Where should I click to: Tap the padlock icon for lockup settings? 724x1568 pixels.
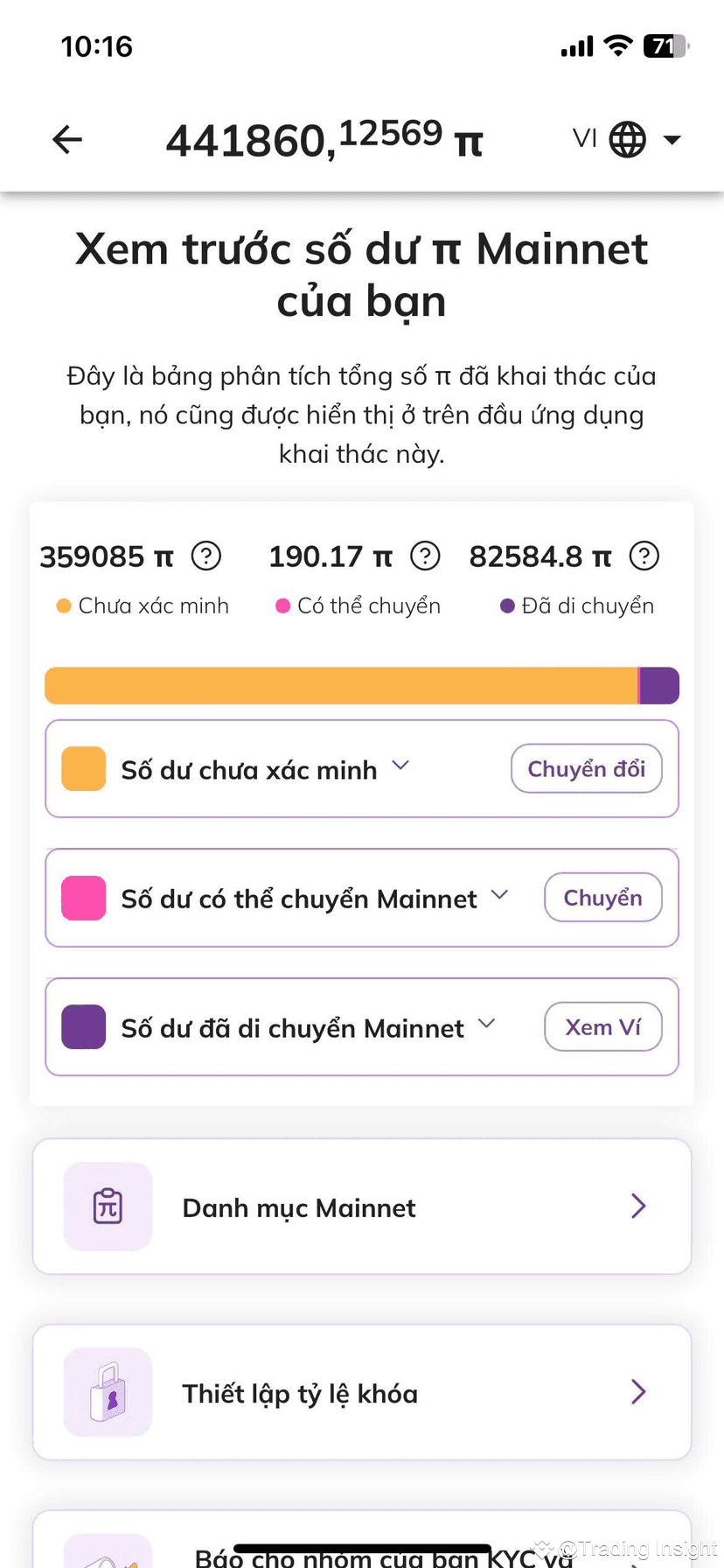(x=108, y=1392)
